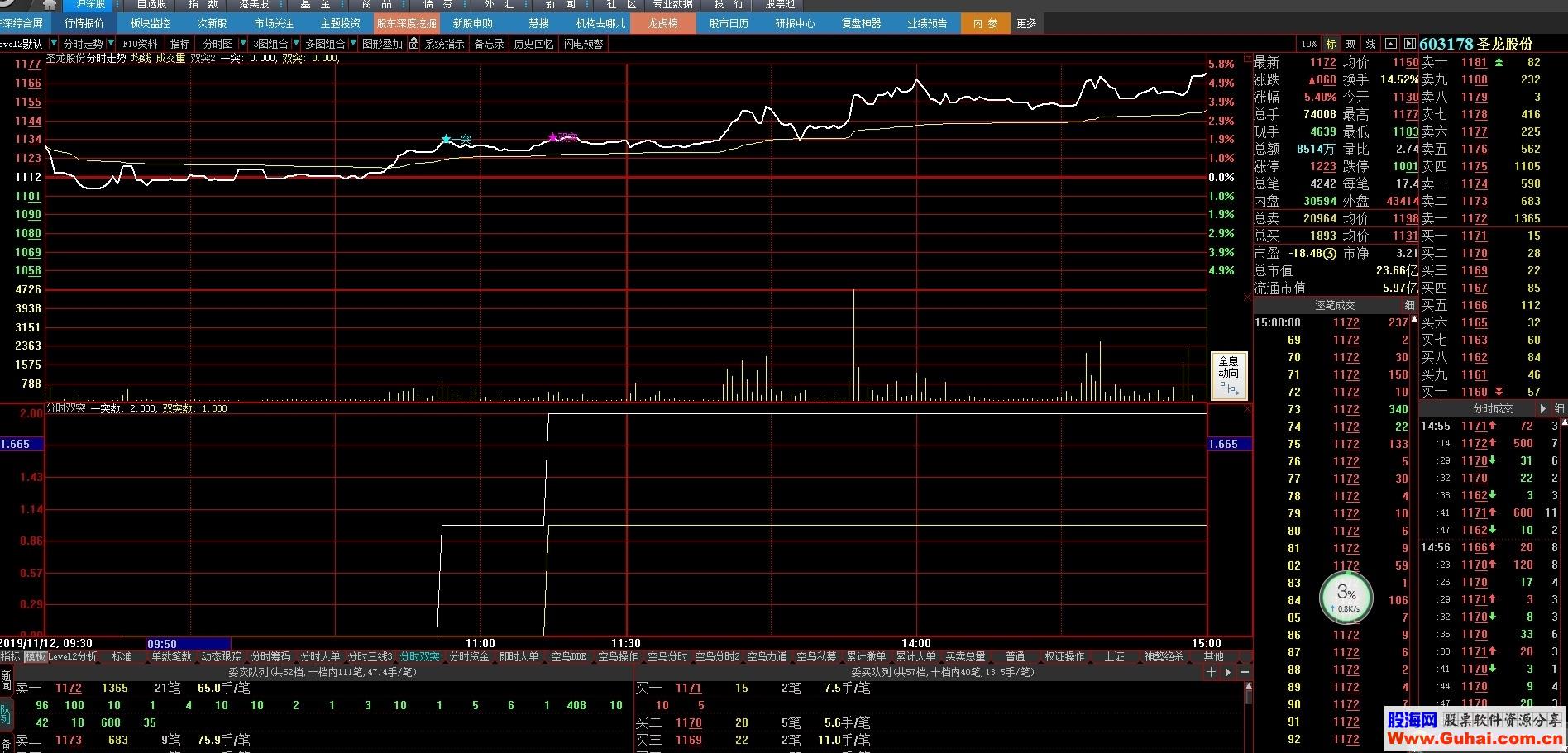Click the play arrow next to 分时成交

[1543, 408]
